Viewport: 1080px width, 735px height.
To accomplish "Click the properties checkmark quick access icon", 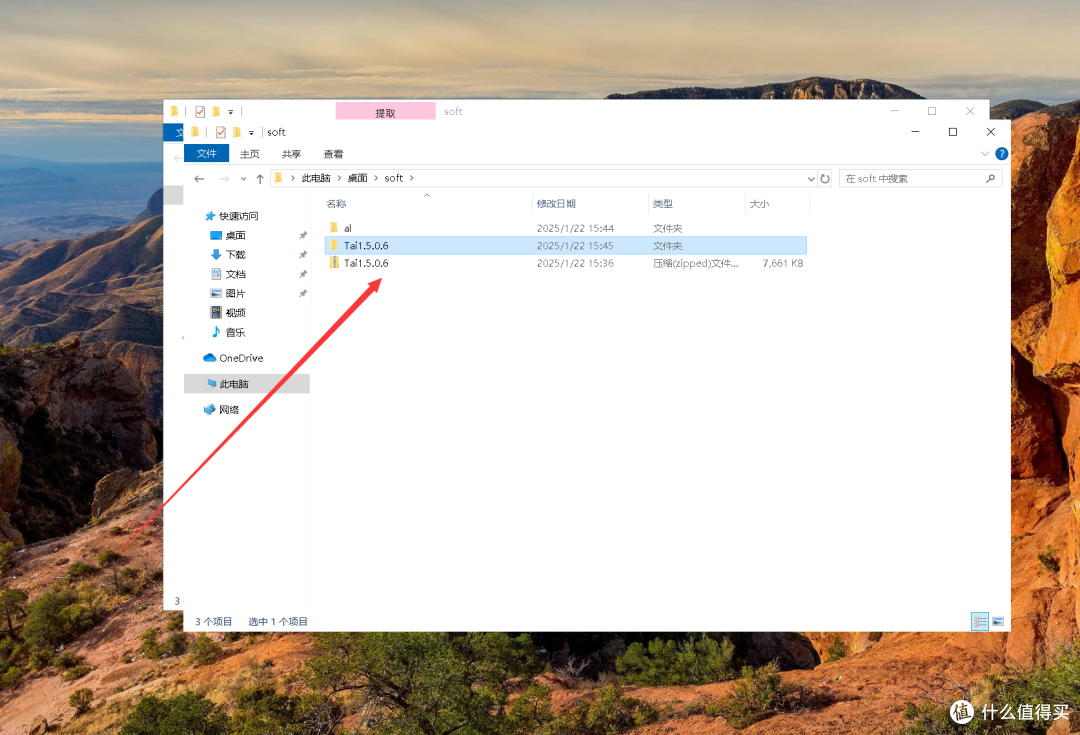I will [220, 132].
